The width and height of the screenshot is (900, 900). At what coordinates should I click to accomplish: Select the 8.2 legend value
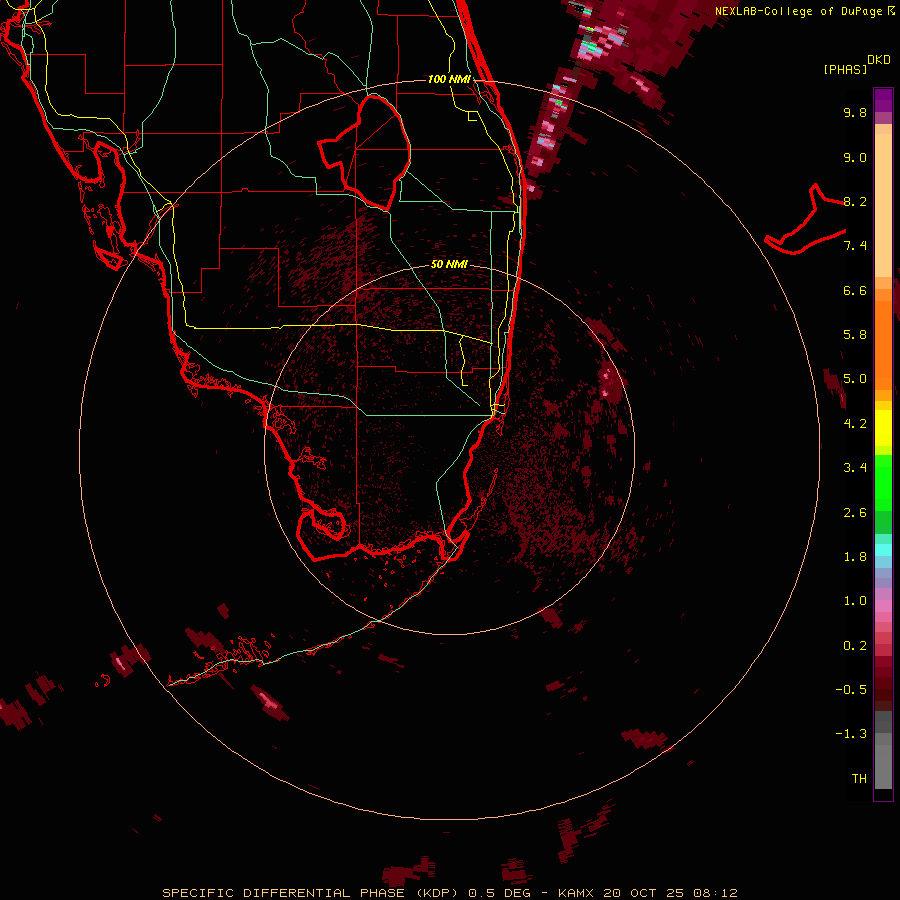[855, 202]
